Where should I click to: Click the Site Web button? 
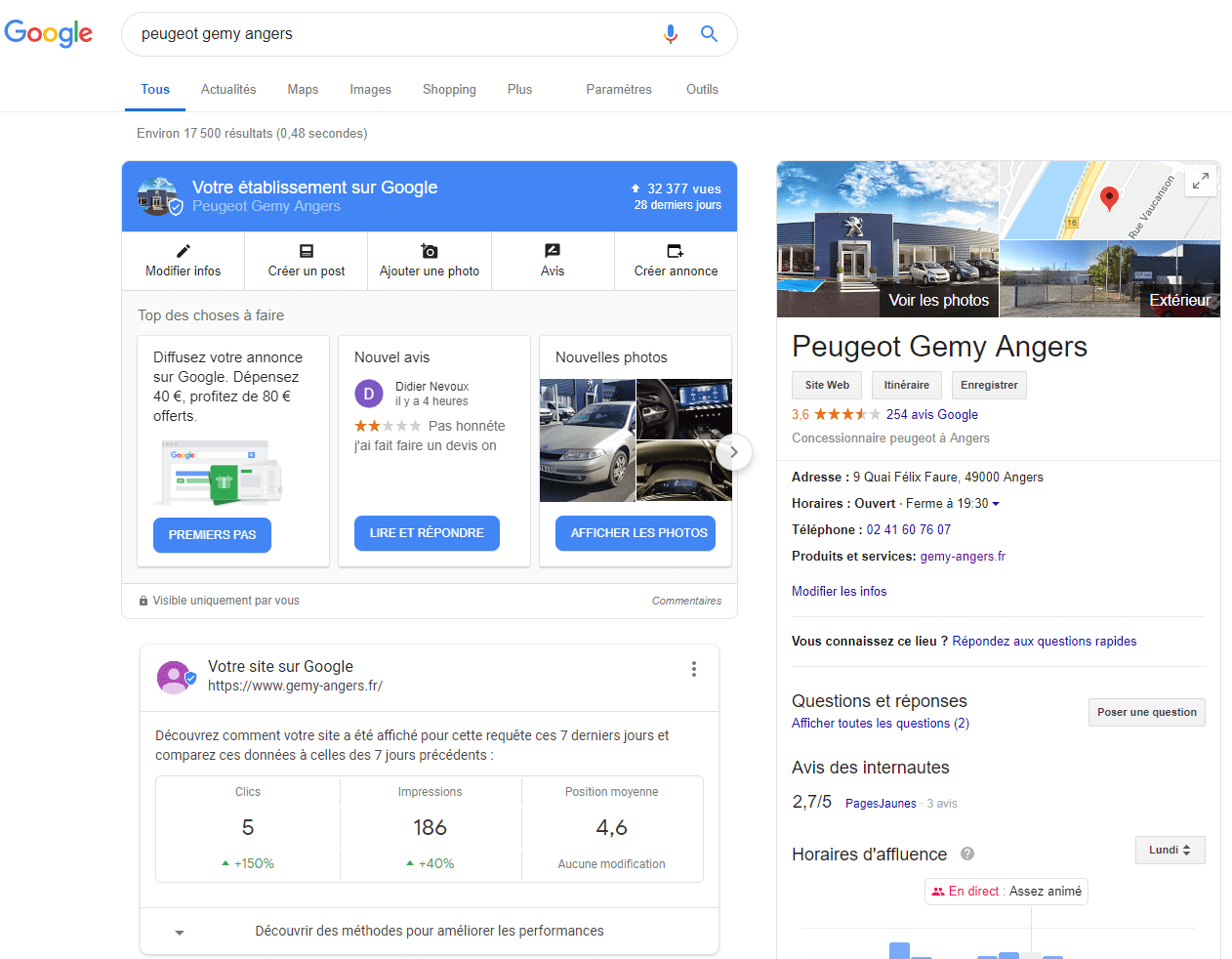(827, 385)
